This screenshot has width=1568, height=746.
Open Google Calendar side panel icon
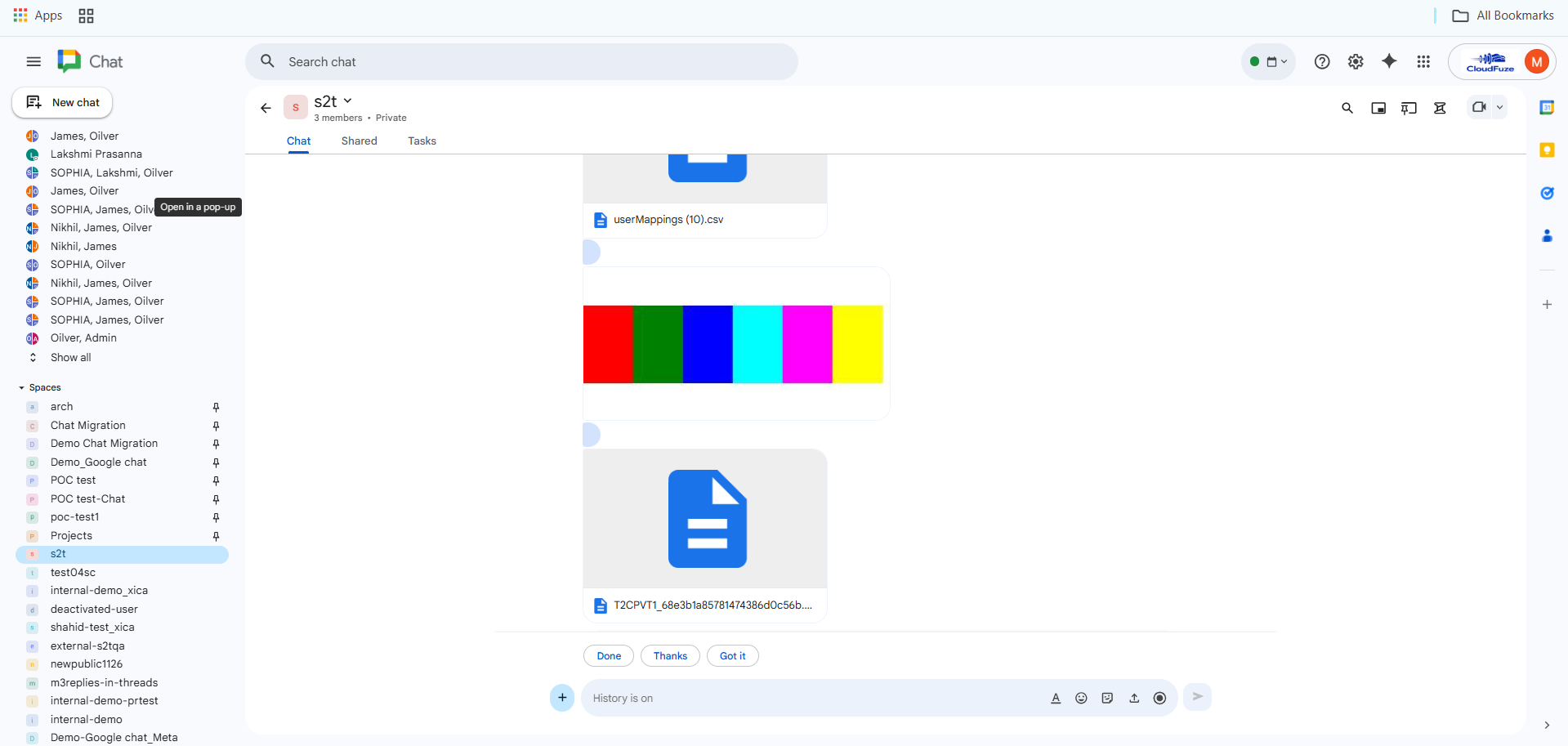pos(1547,108)
